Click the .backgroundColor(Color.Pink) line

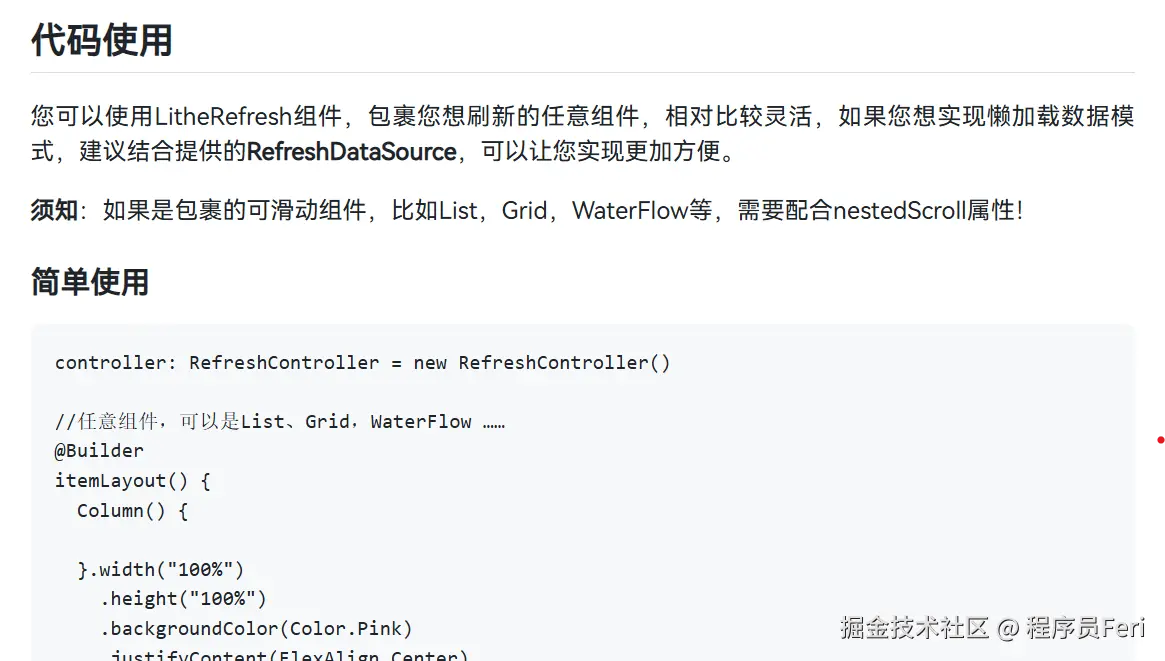click(x=256, y=628)
